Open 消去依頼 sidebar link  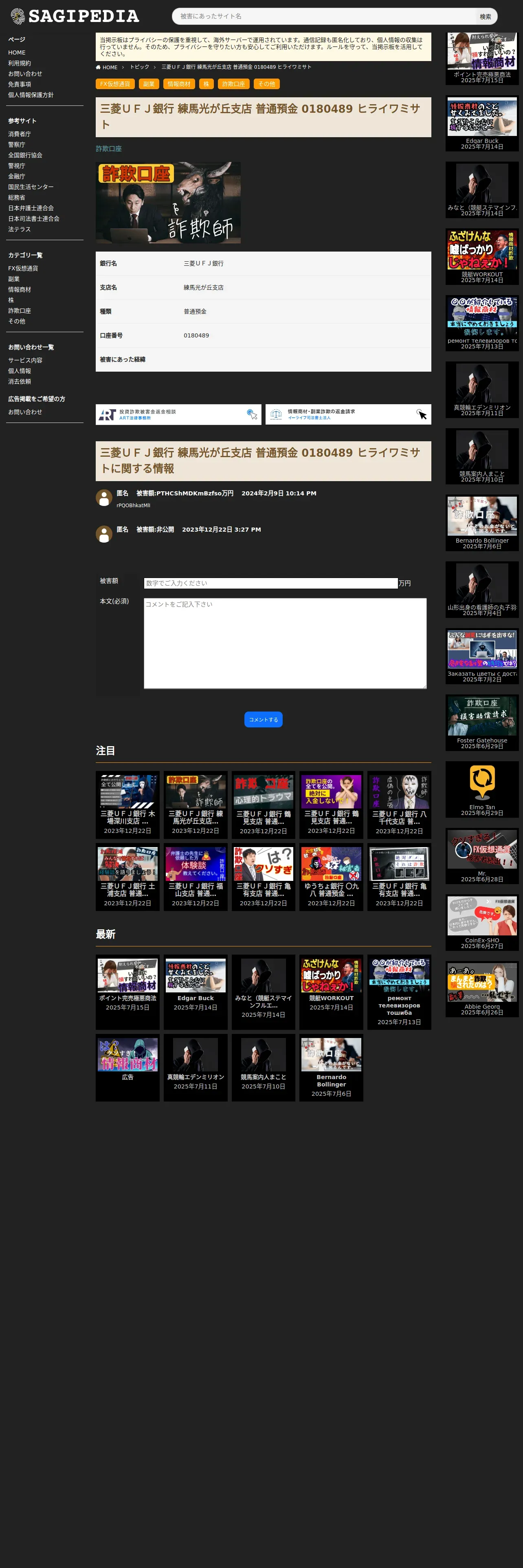(x=20, y=382)
